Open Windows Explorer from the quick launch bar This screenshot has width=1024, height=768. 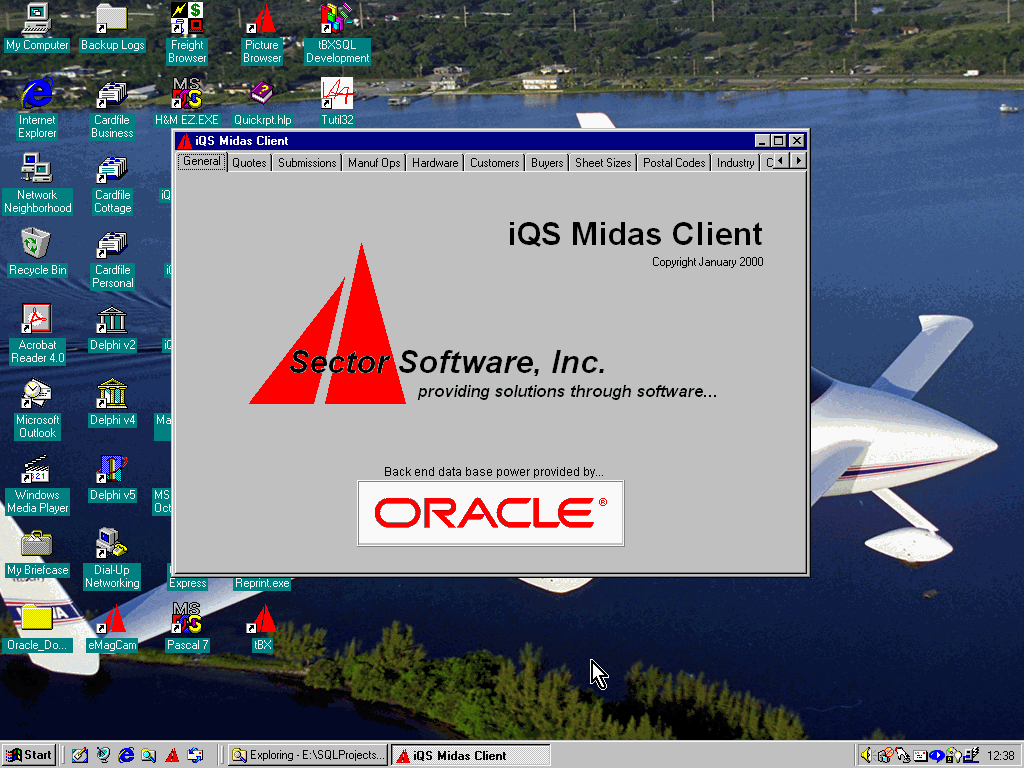point(149,756)
